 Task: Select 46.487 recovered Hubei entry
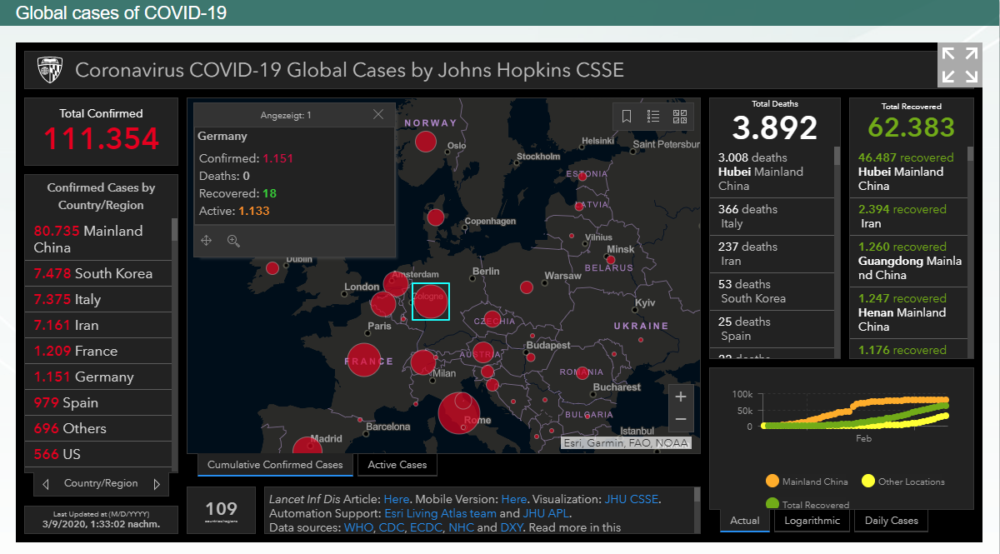click(908, 171)
